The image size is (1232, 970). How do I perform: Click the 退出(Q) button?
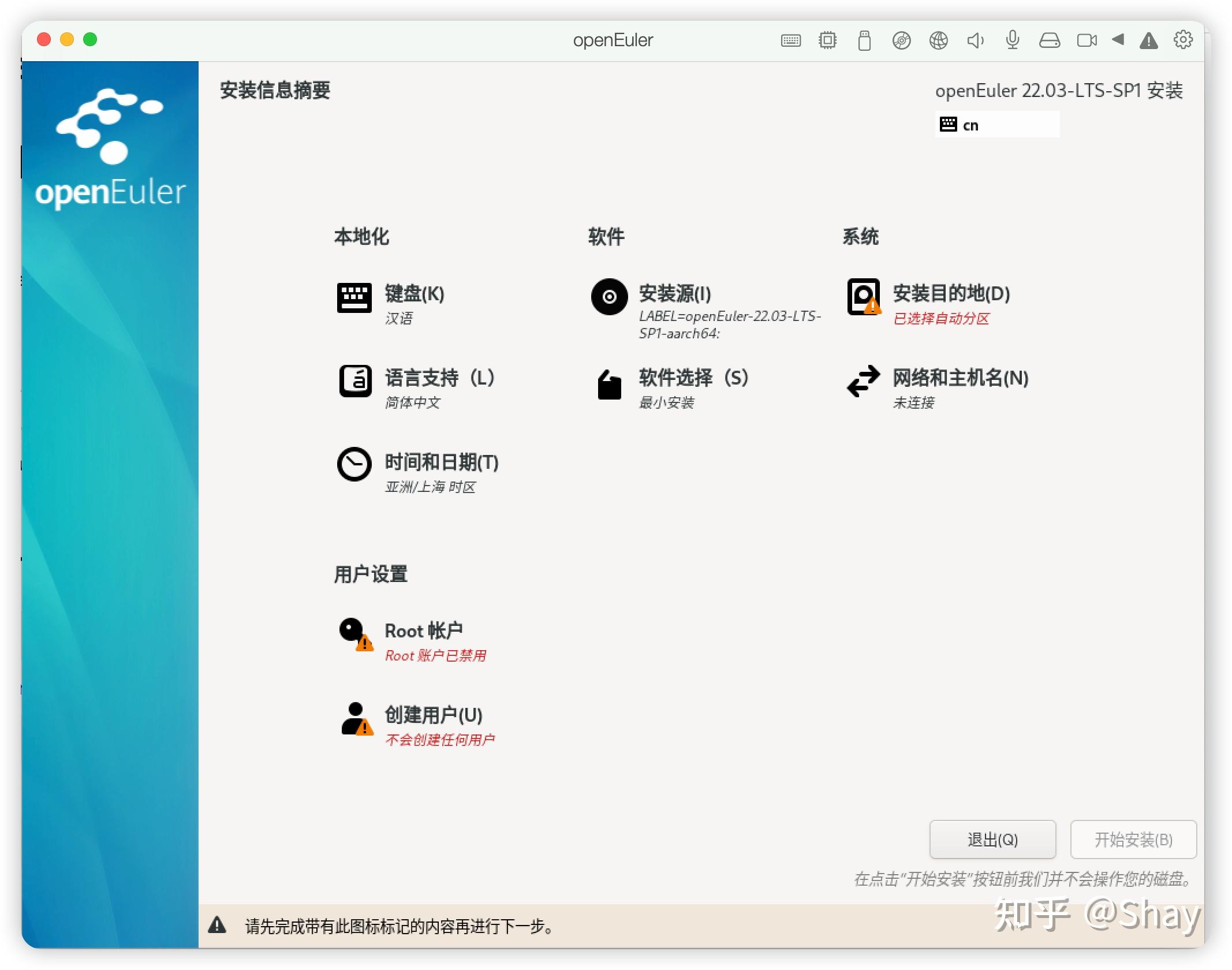click(992, 840)
